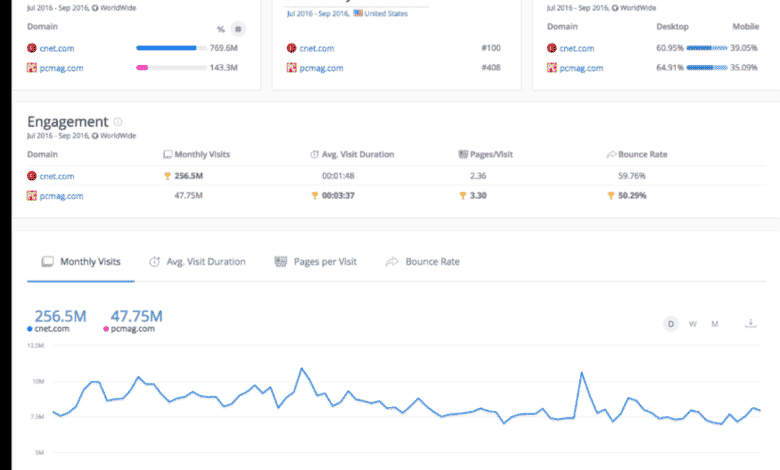780x470 pixels.
Task: Click cnet.com favicon in Engagement table
Action: (32, 176)
